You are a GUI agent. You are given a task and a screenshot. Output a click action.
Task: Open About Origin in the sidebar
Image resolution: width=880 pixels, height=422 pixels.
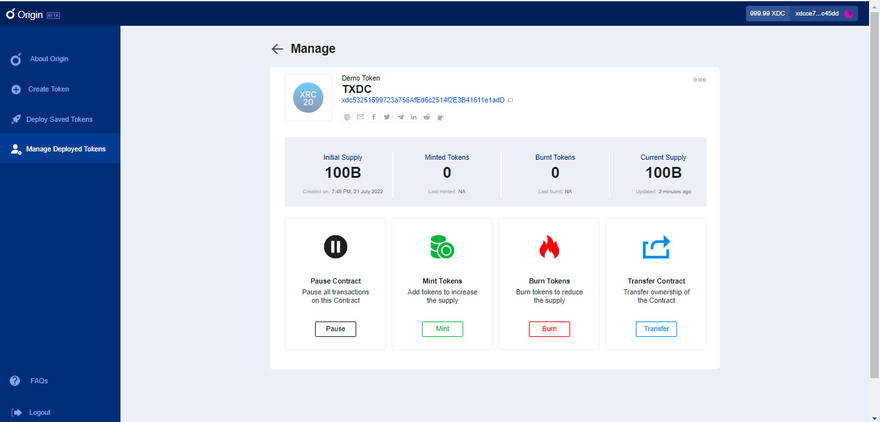47,59
